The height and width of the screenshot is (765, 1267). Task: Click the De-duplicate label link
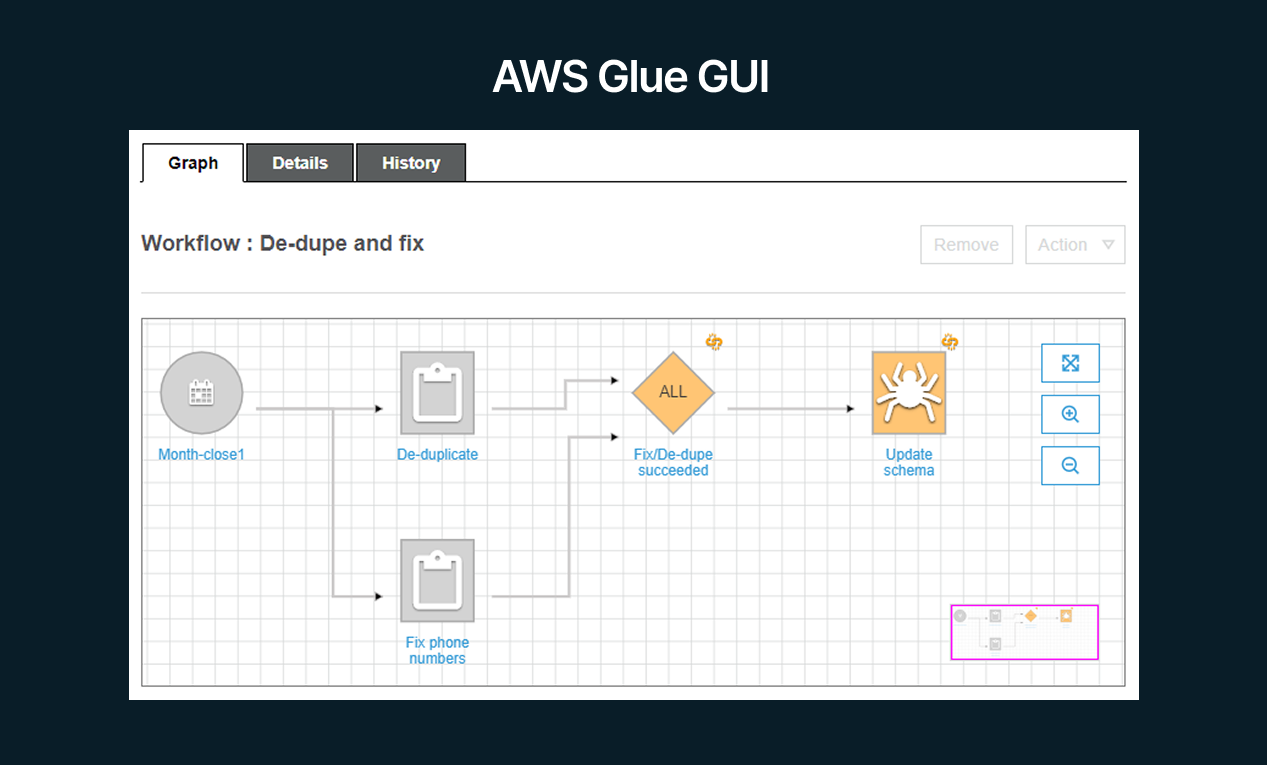click(x=438, y=455)
